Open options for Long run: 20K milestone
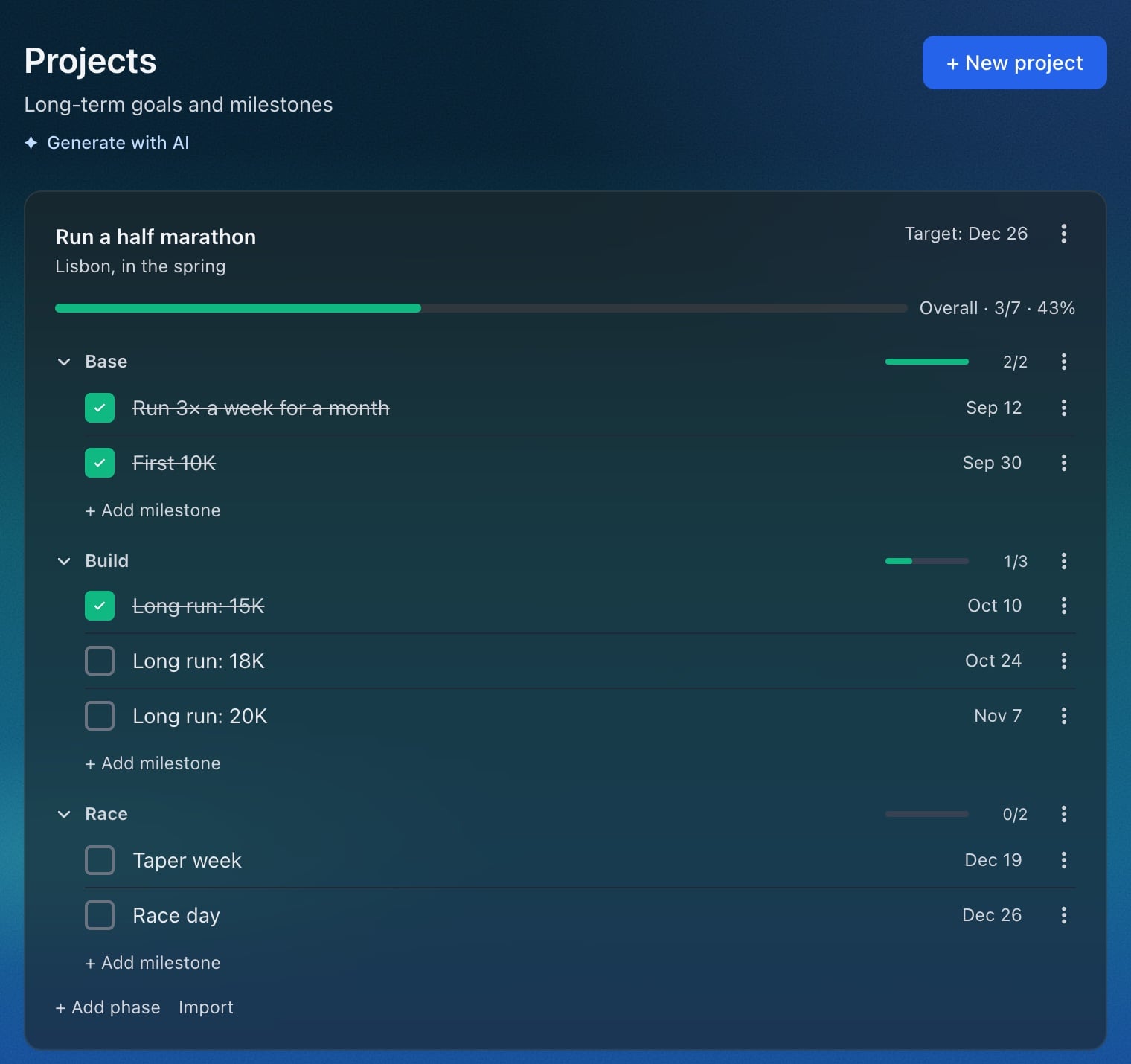Screen dimensions: 1131x1064 [1064, 716]
